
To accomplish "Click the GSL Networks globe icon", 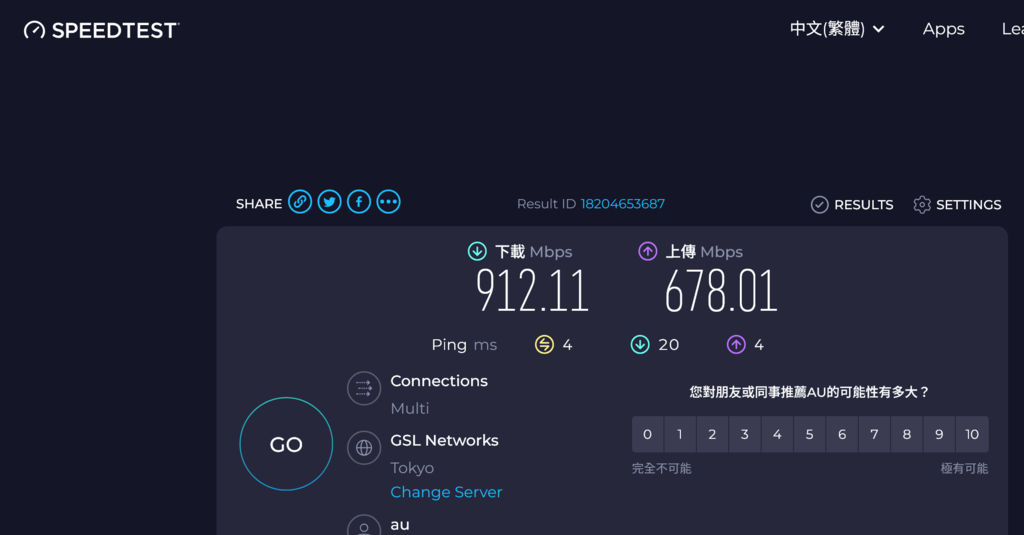I will [364, 447].
